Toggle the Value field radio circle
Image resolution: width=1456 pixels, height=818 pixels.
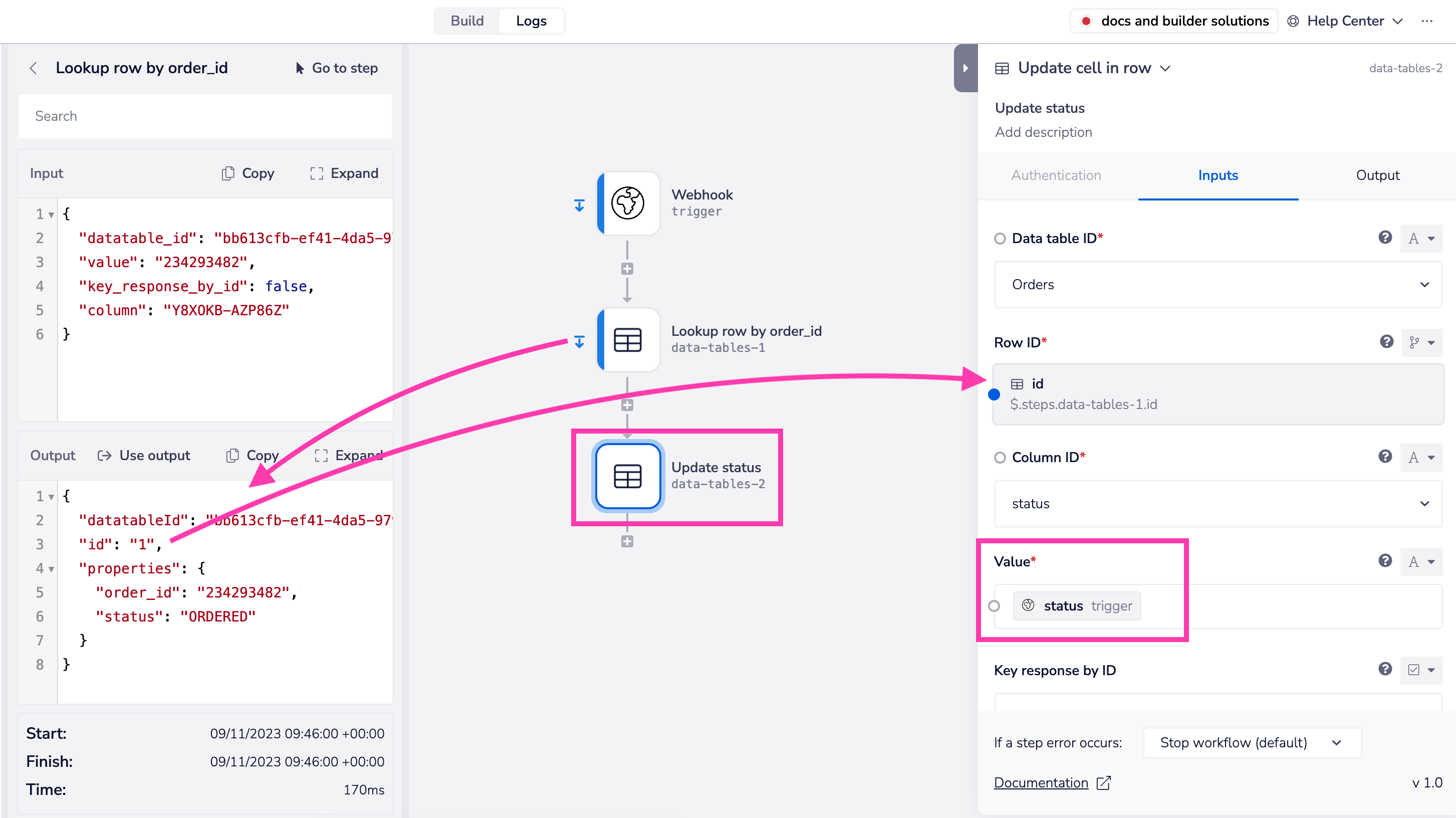994,606
